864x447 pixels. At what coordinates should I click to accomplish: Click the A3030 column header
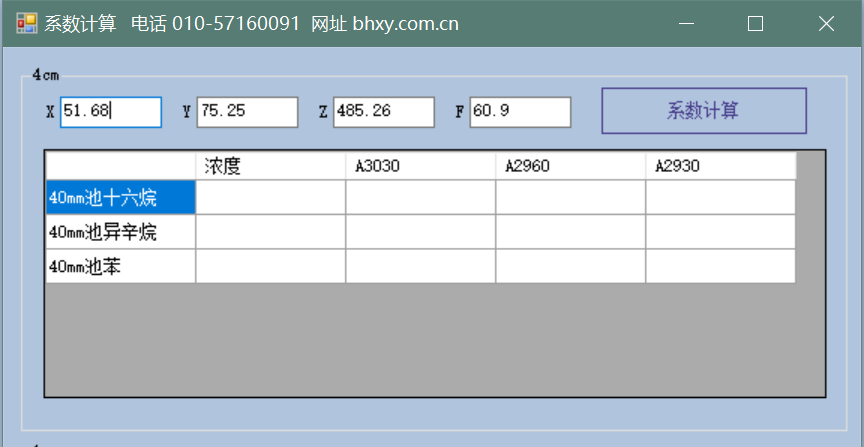click(x=420, y=166)
